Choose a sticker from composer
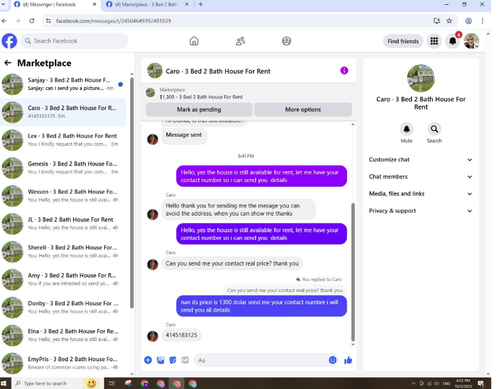The height and width of the screenshot is (389, 500). (x=173, y=360)
